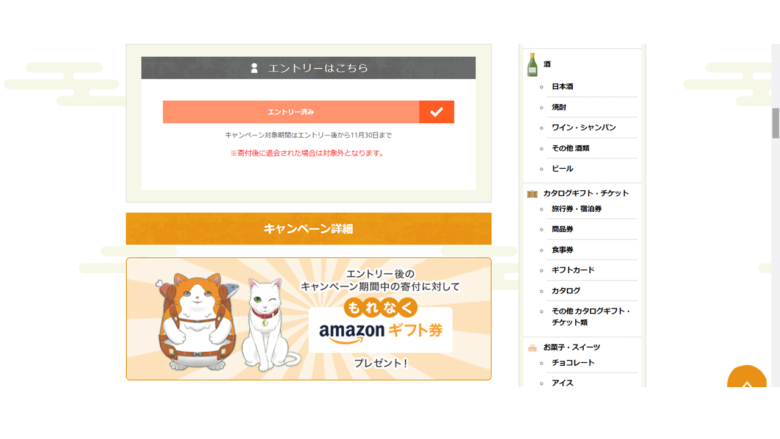Click the エントリー済み entry button
Viewport: 780px width, 439px height.
click(x=308, y=112)
